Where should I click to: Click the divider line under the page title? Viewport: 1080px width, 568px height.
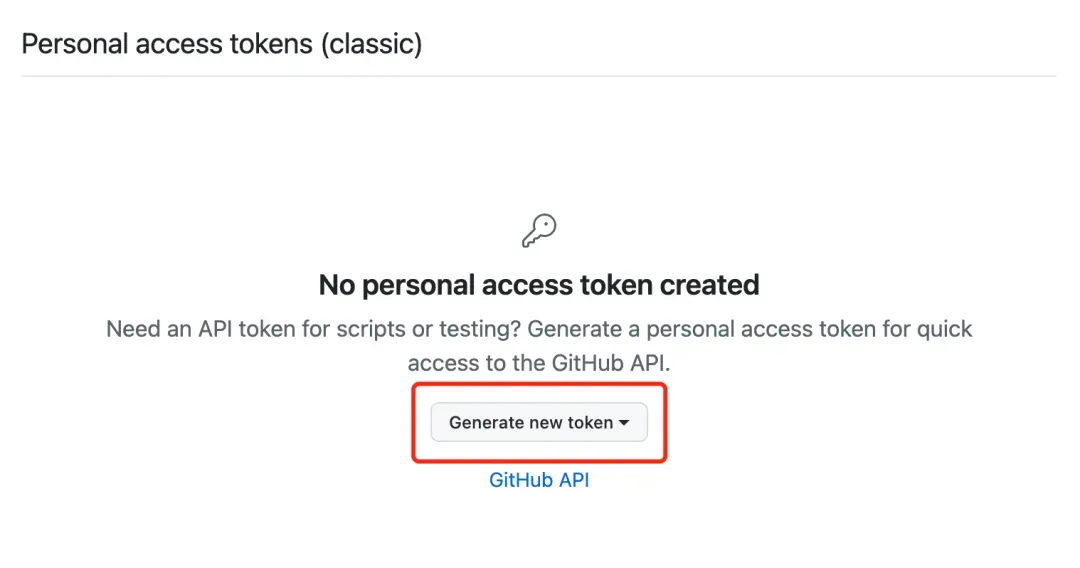(539, 76)
